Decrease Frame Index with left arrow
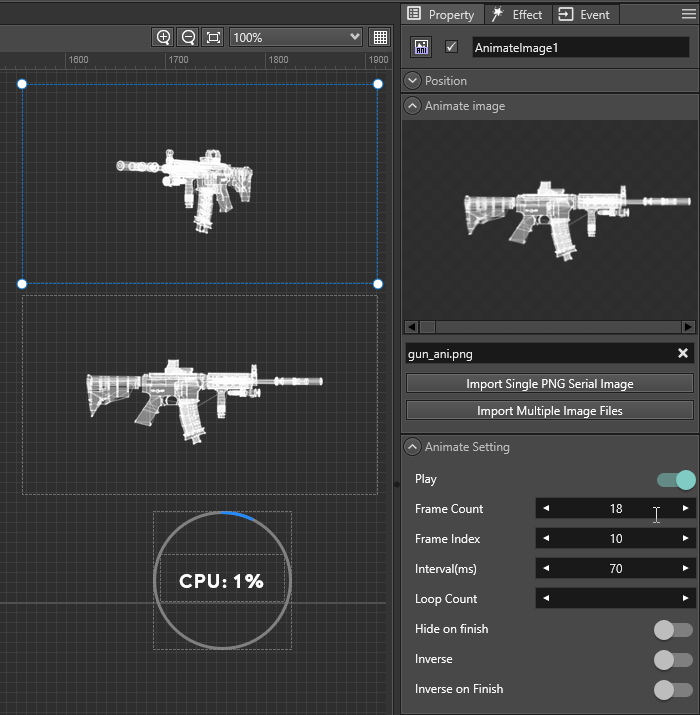The image size is (700, 715). click(546, 539)
